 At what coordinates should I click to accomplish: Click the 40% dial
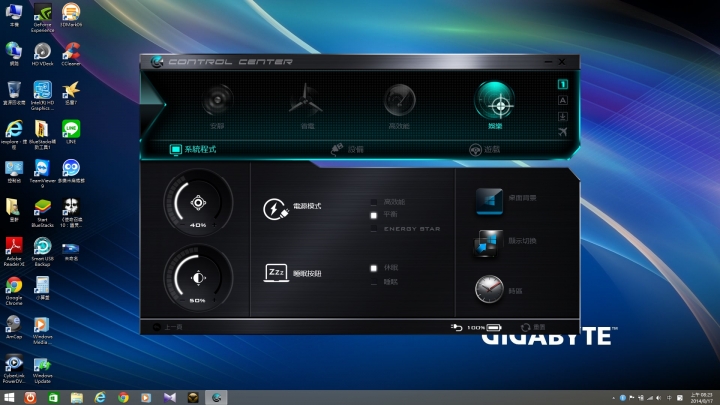198,202
